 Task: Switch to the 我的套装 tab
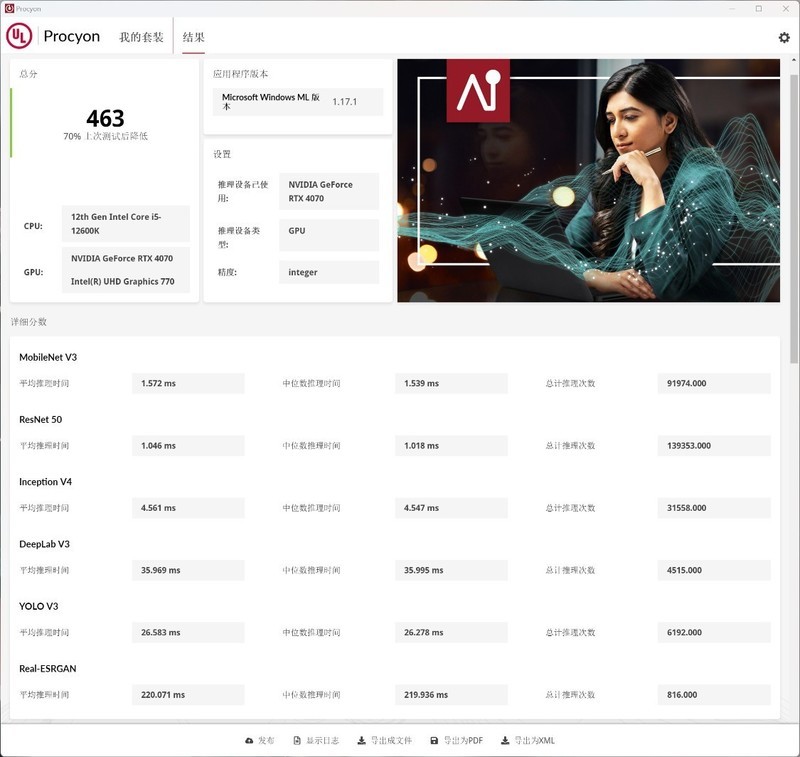[x=141, y=37]
